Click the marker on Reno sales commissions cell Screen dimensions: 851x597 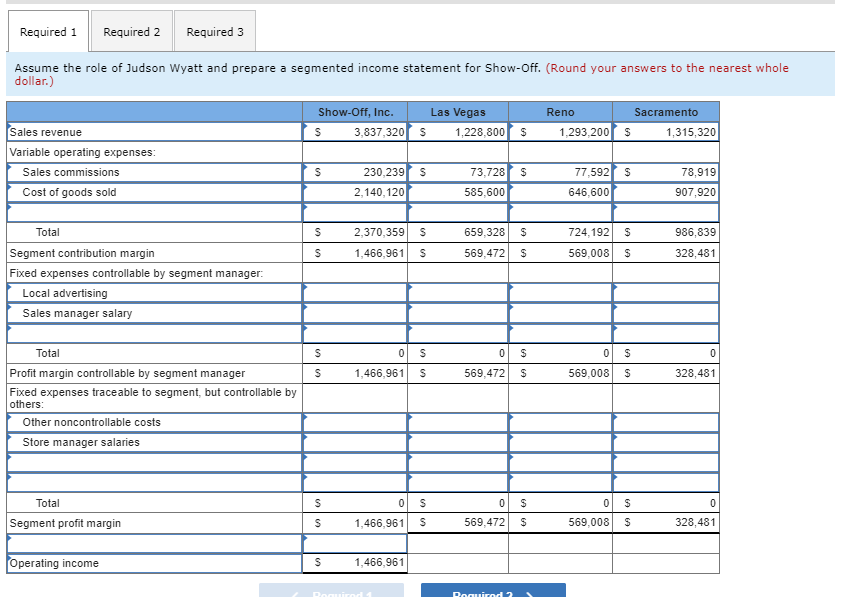coord(512,168)
